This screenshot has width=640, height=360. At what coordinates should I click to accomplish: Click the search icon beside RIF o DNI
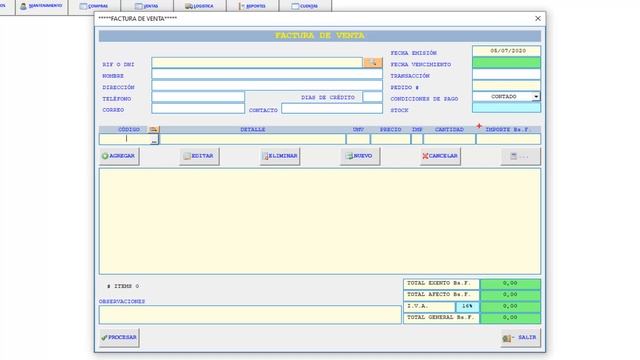coord(373,62)
